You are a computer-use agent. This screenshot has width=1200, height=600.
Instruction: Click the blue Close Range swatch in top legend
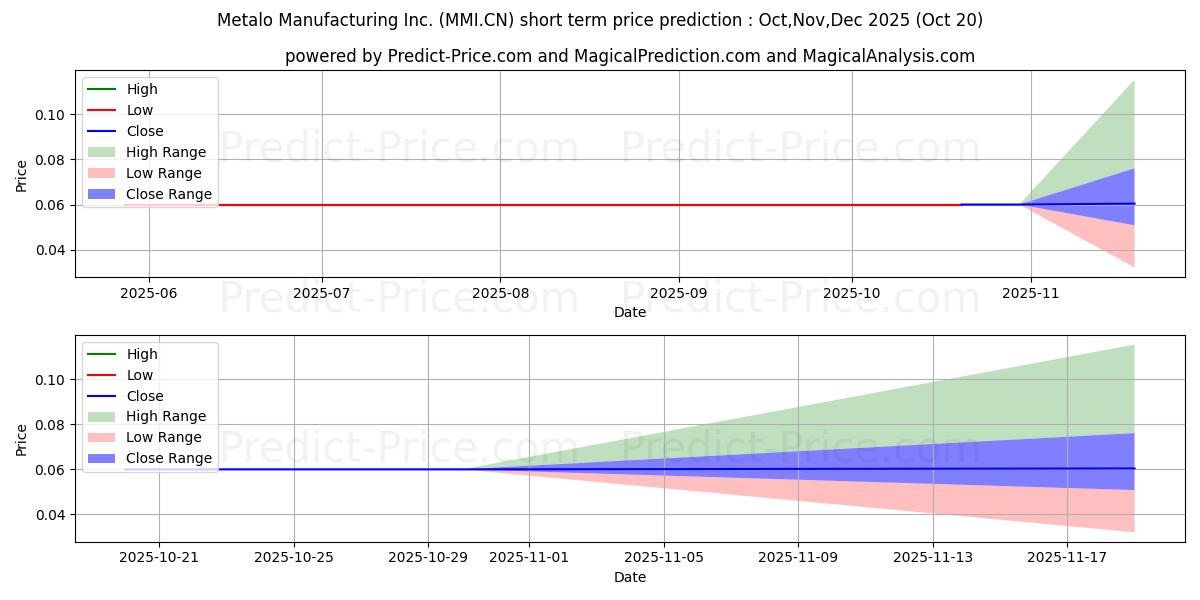coord(102,194)
